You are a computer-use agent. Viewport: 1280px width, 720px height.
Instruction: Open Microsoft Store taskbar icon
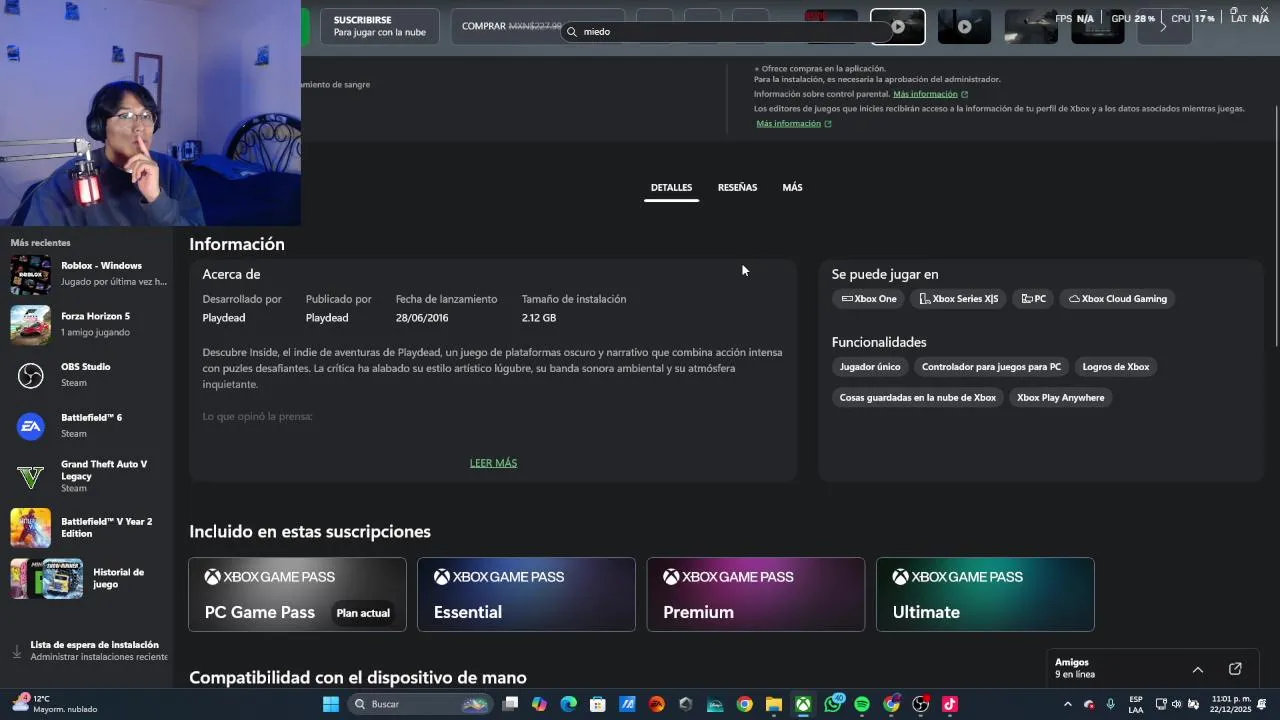598,704
